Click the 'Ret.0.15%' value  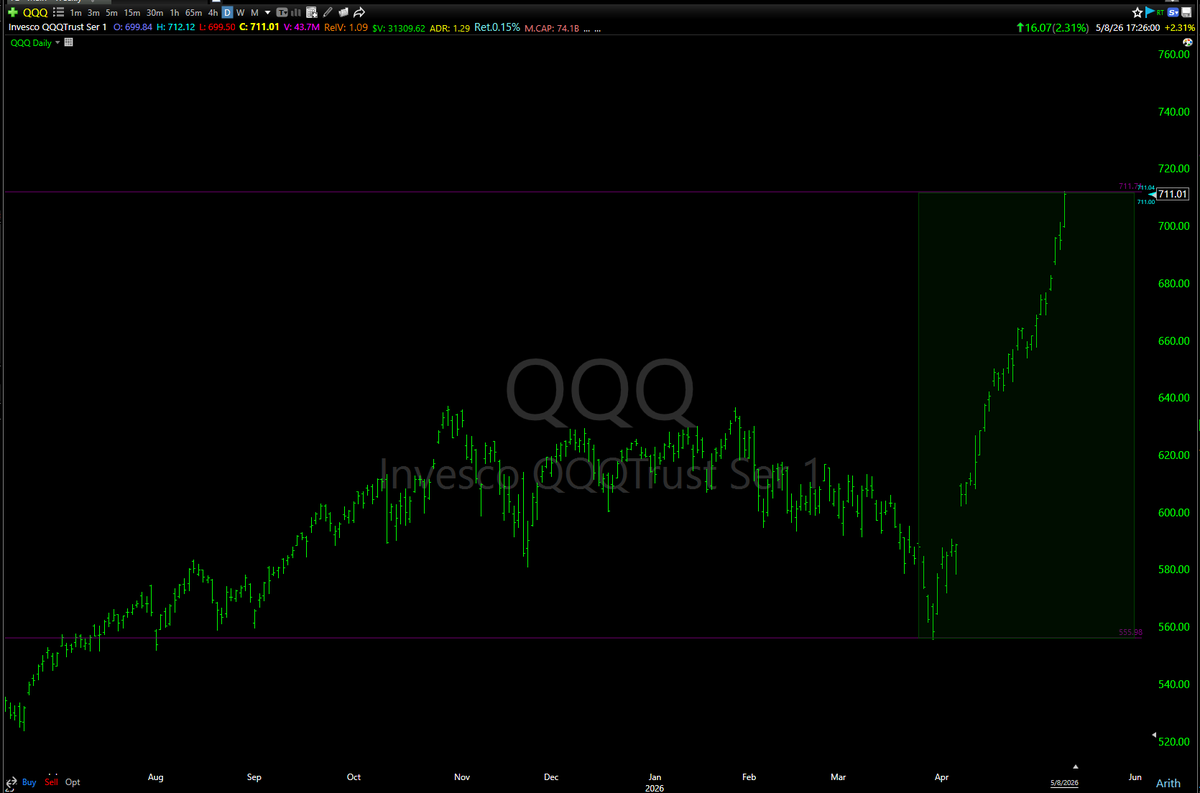click(x=497, y=28)
